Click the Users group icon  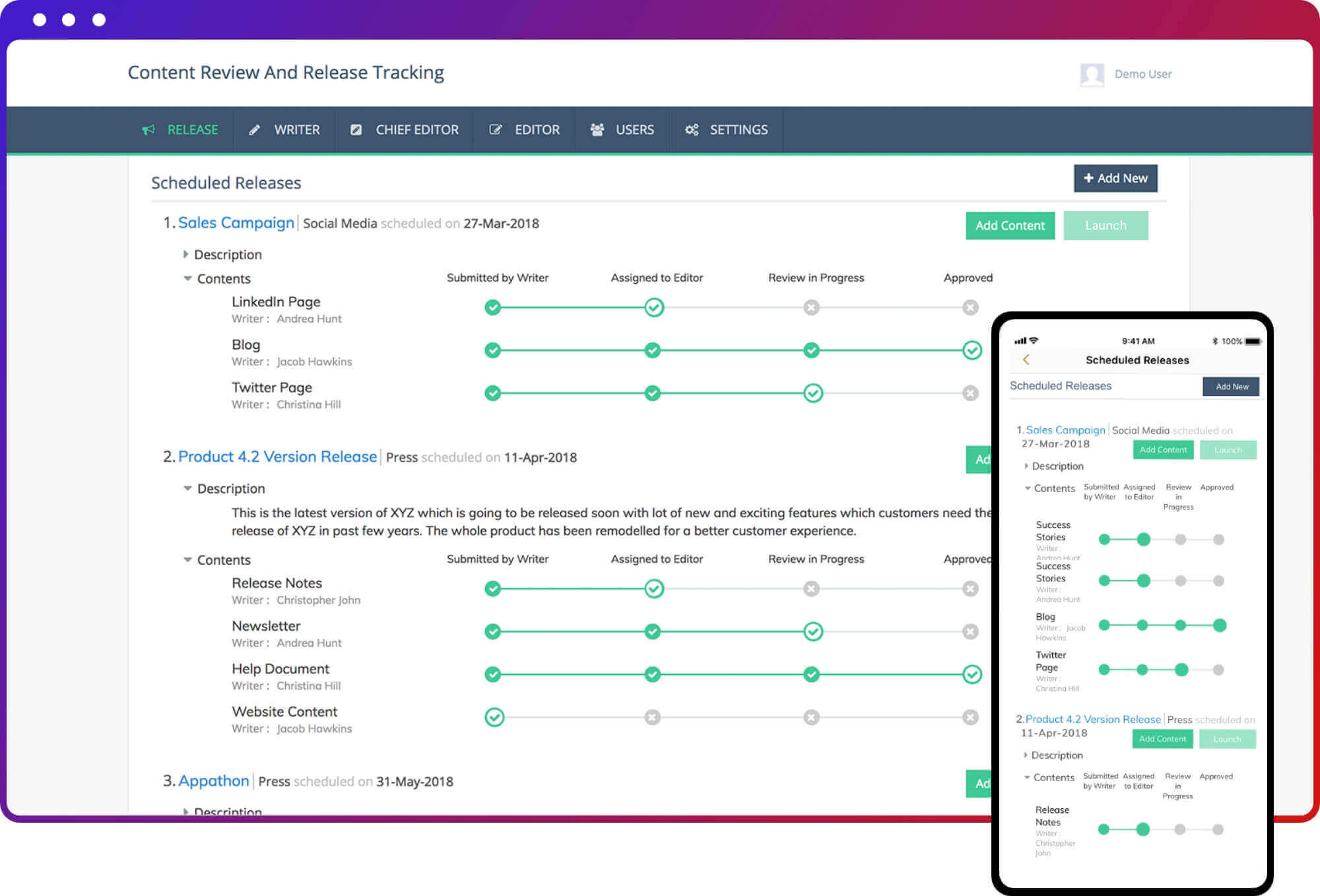point(597,130)
